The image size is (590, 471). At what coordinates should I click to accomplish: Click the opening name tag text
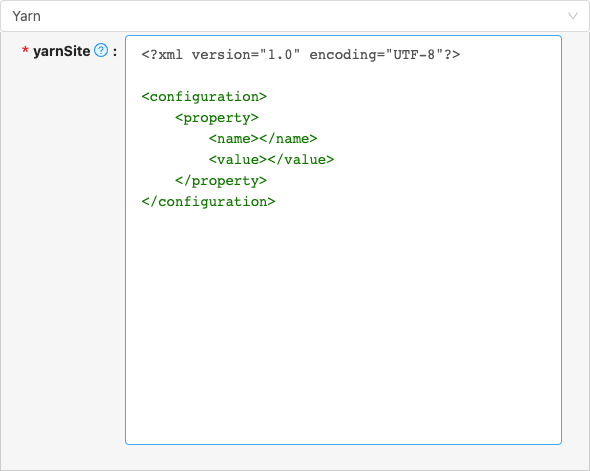click(234, 139)
